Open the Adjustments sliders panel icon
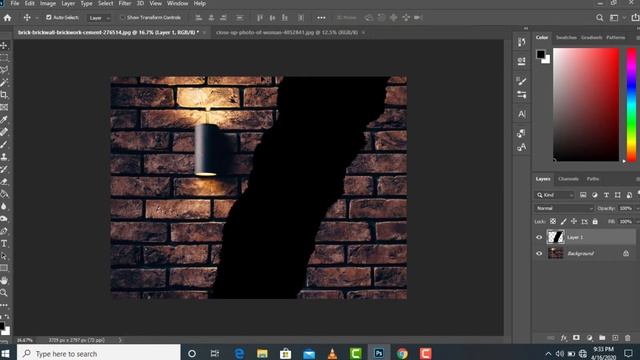Screen dimensions: 640x360 click(521, 95)
